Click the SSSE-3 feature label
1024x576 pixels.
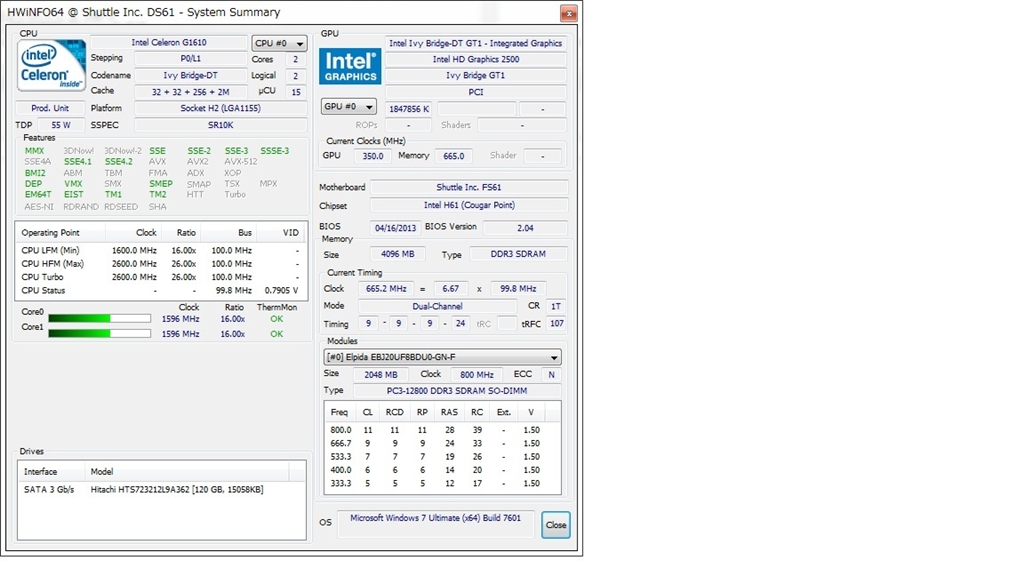274,151
